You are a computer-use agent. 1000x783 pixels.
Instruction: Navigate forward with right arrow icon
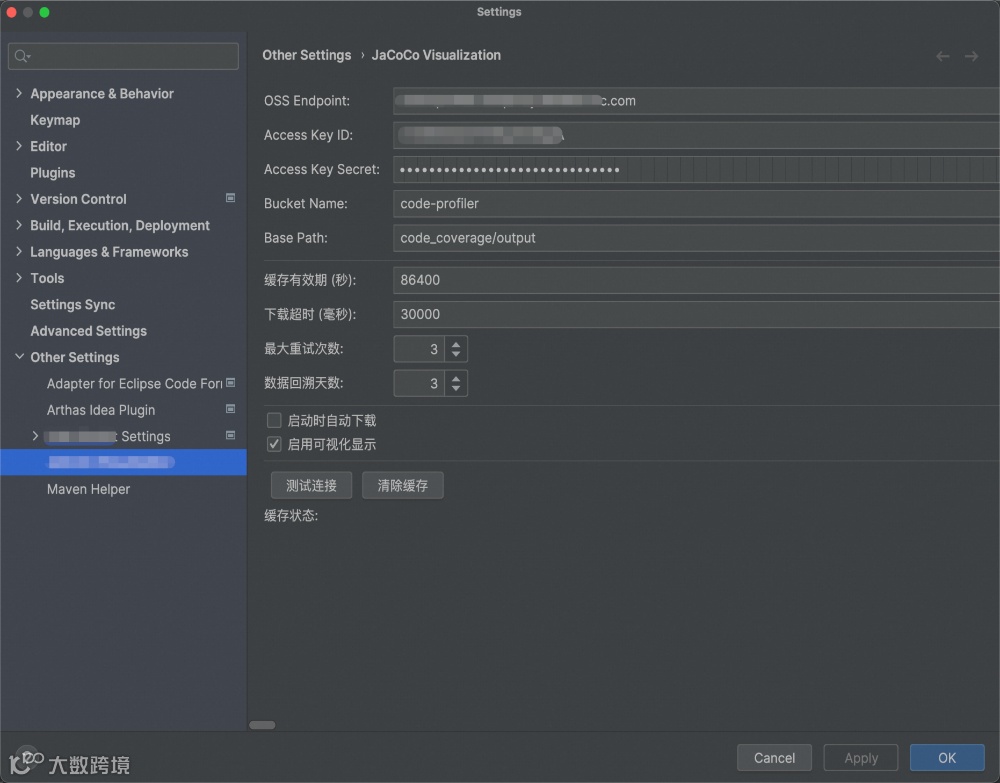(971, 56)
